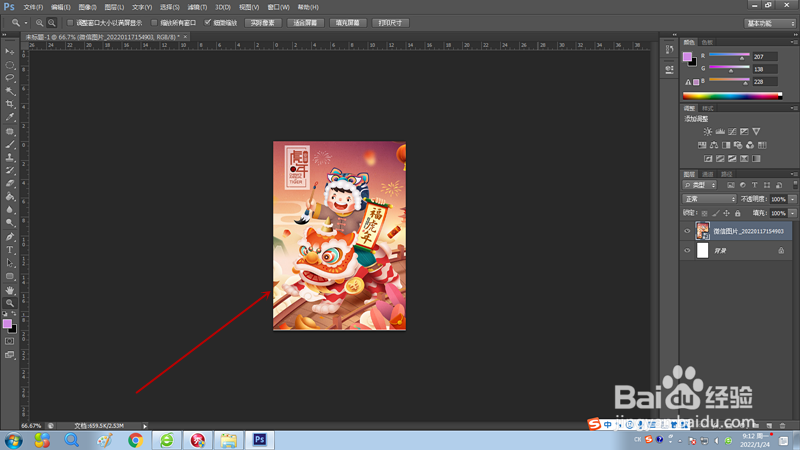
Task: Open opacity 100% slider dropdown
Action: pos(792,199)
